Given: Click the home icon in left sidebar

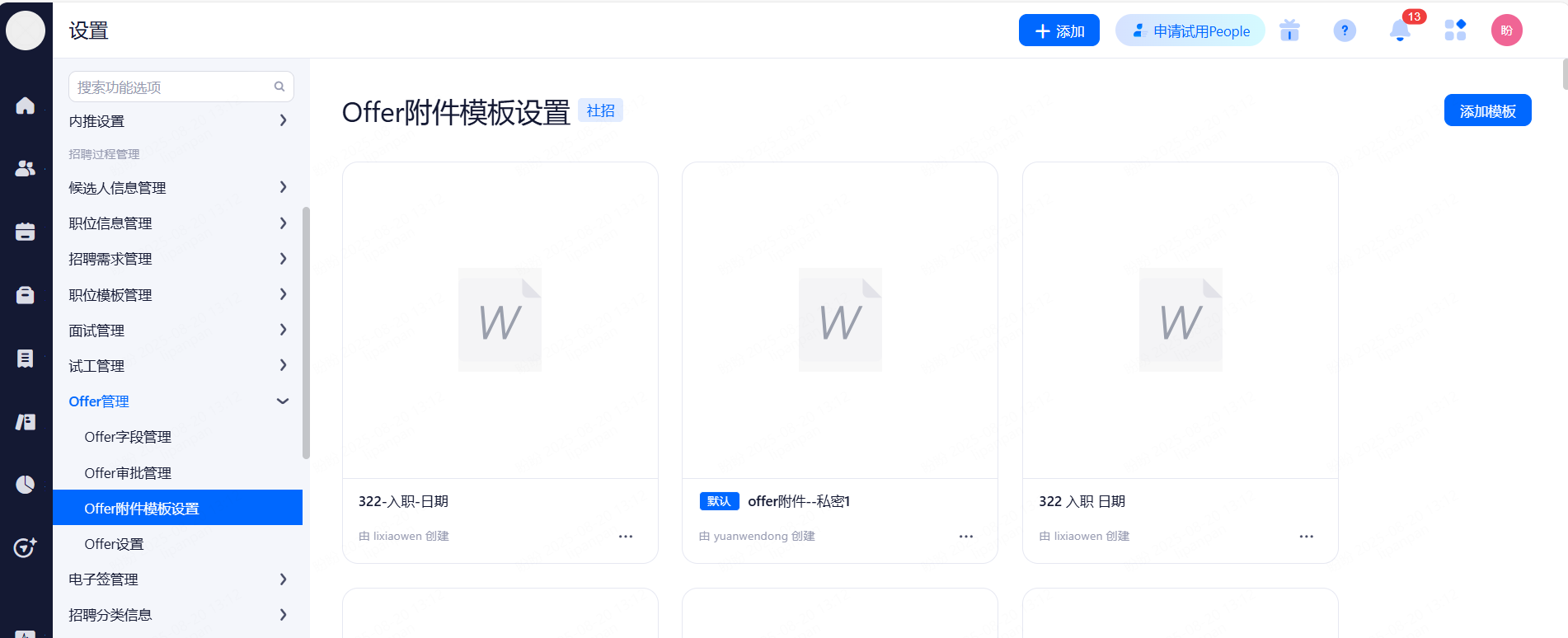Looking at the screenshot, I should pyautogui.click(x=26, y=106).
